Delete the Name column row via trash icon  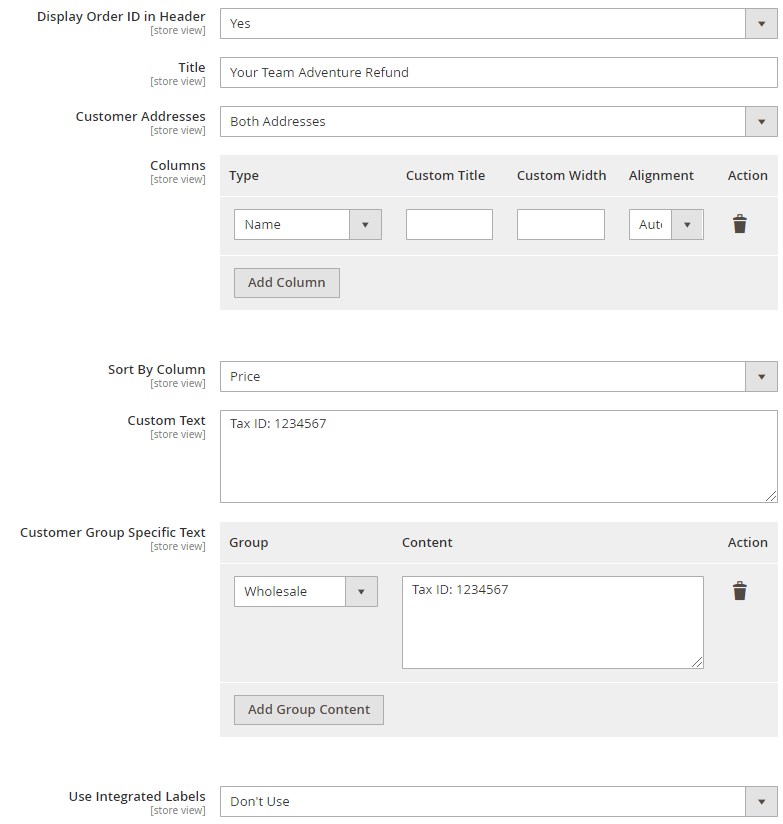(x=739, y=224)
